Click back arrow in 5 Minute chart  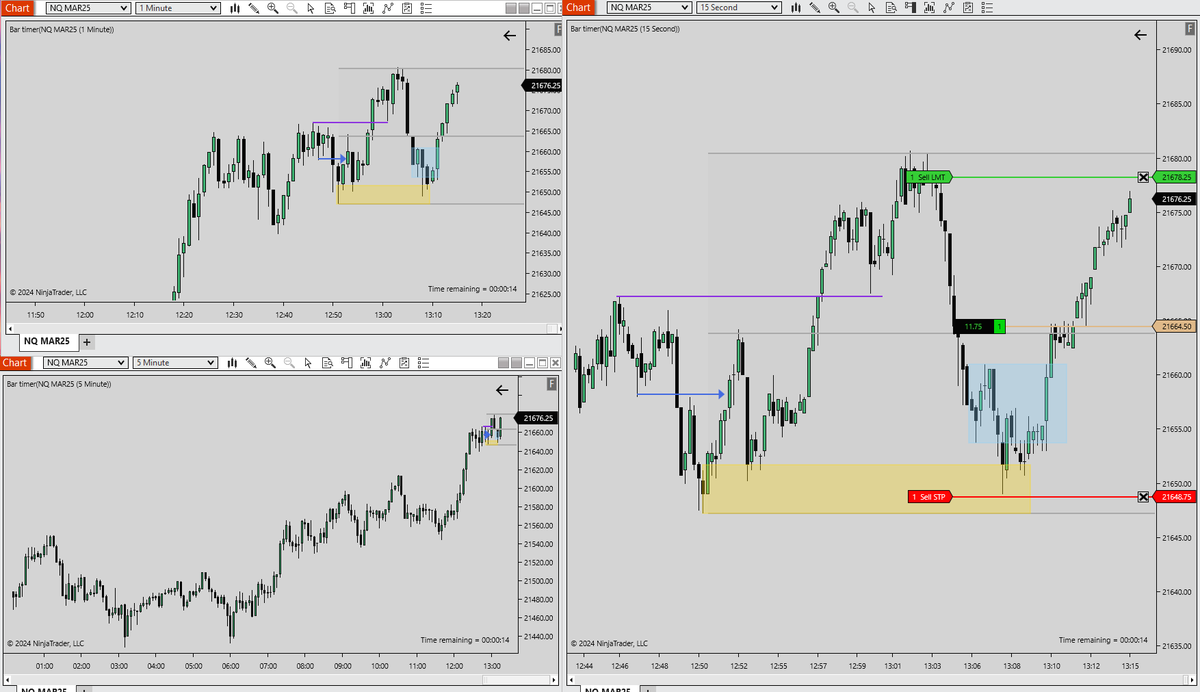(x=502, y=390)
